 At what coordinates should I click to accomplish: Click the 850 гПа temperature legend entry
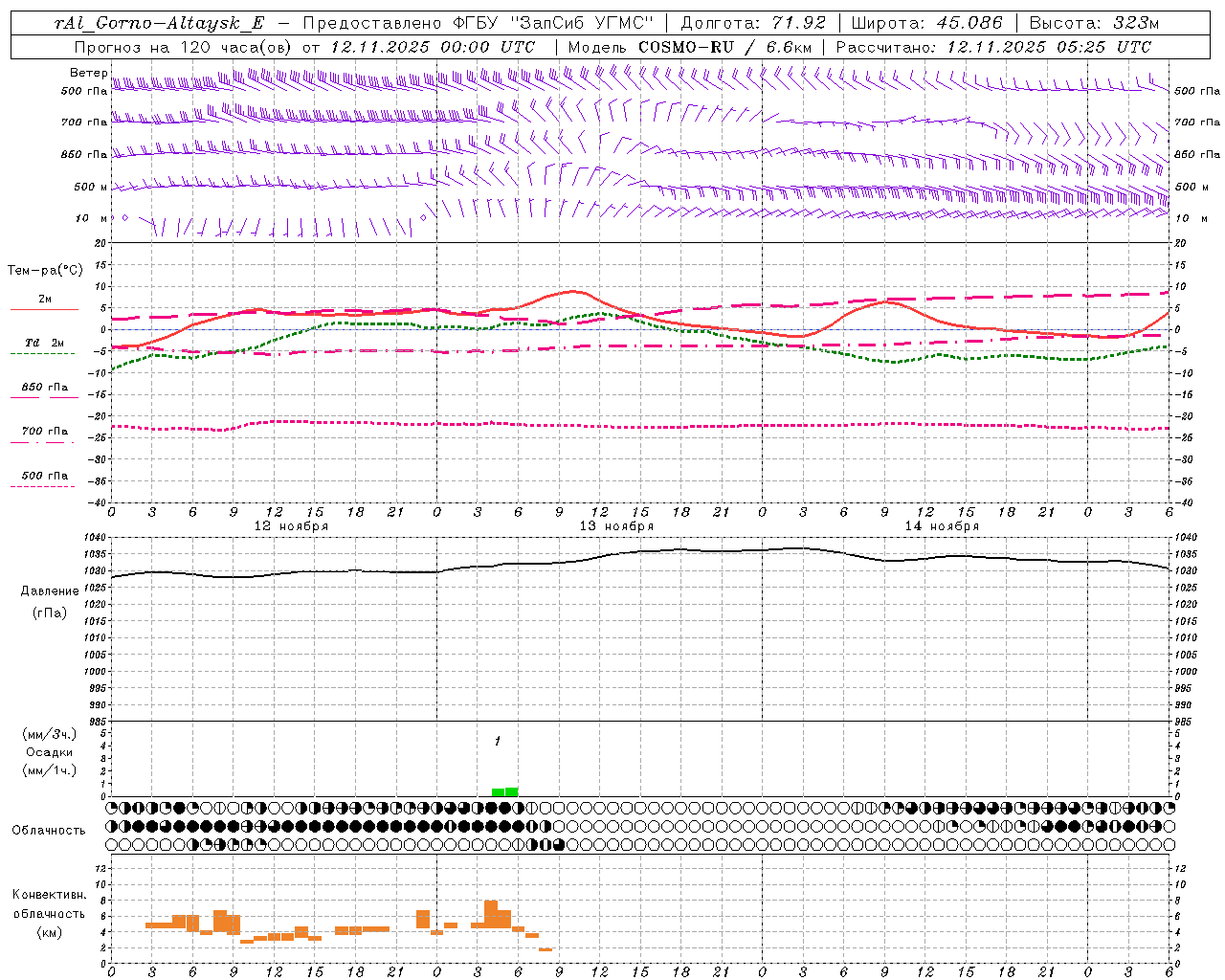click(44, 388)
